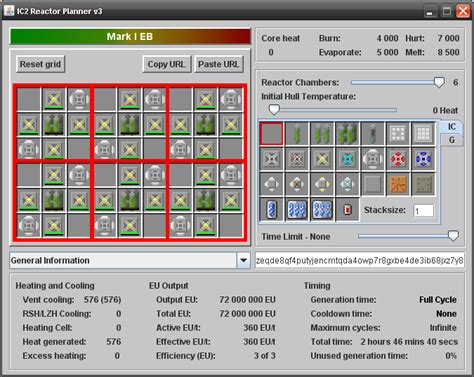This screenshot has height=377, width=474.
Task: Choose the yellow-cross heat vent in palette
Action: coord(322,159)
